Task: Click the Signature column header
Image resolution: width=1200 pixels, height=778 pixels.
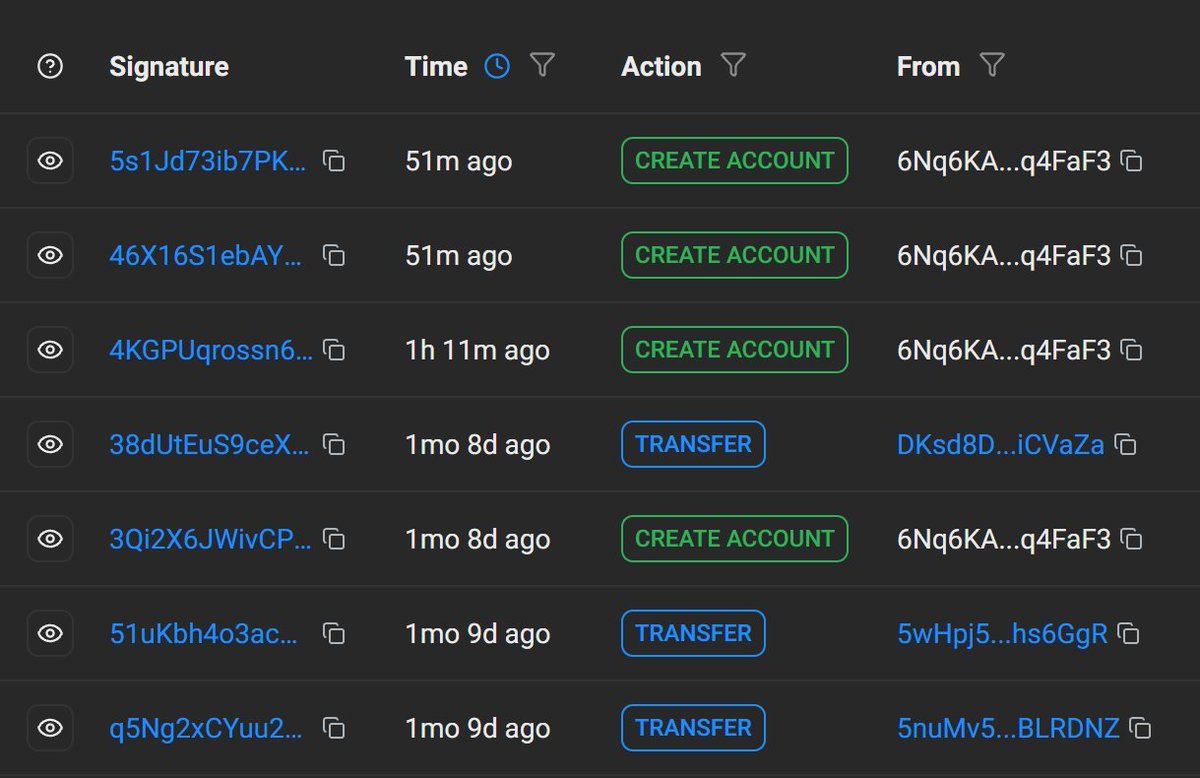Action: [x=169, y=67]
